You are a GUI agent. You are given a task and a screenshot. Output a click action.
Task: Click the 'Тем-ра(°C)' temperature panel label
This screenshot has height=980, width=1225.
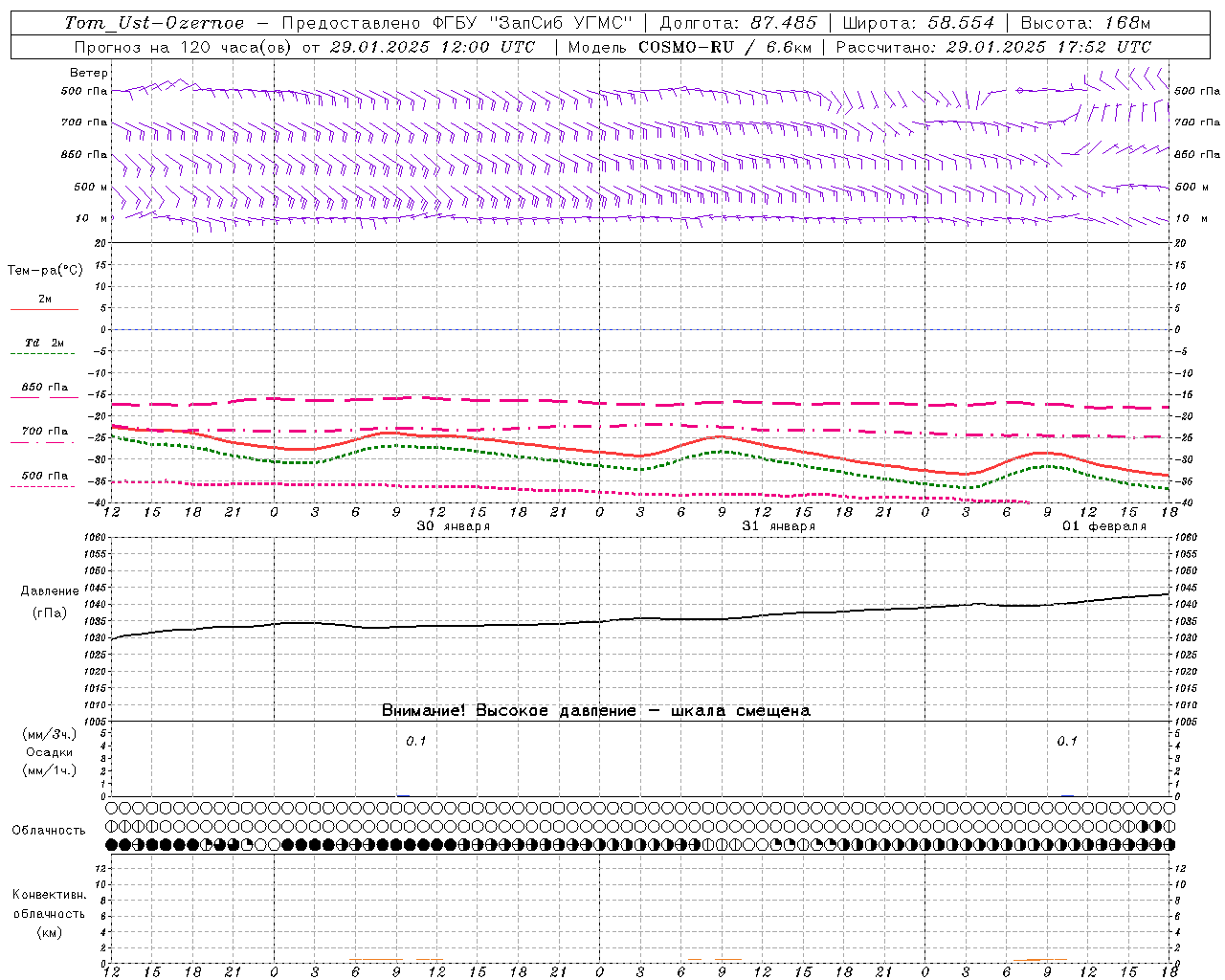coord(45,271)
